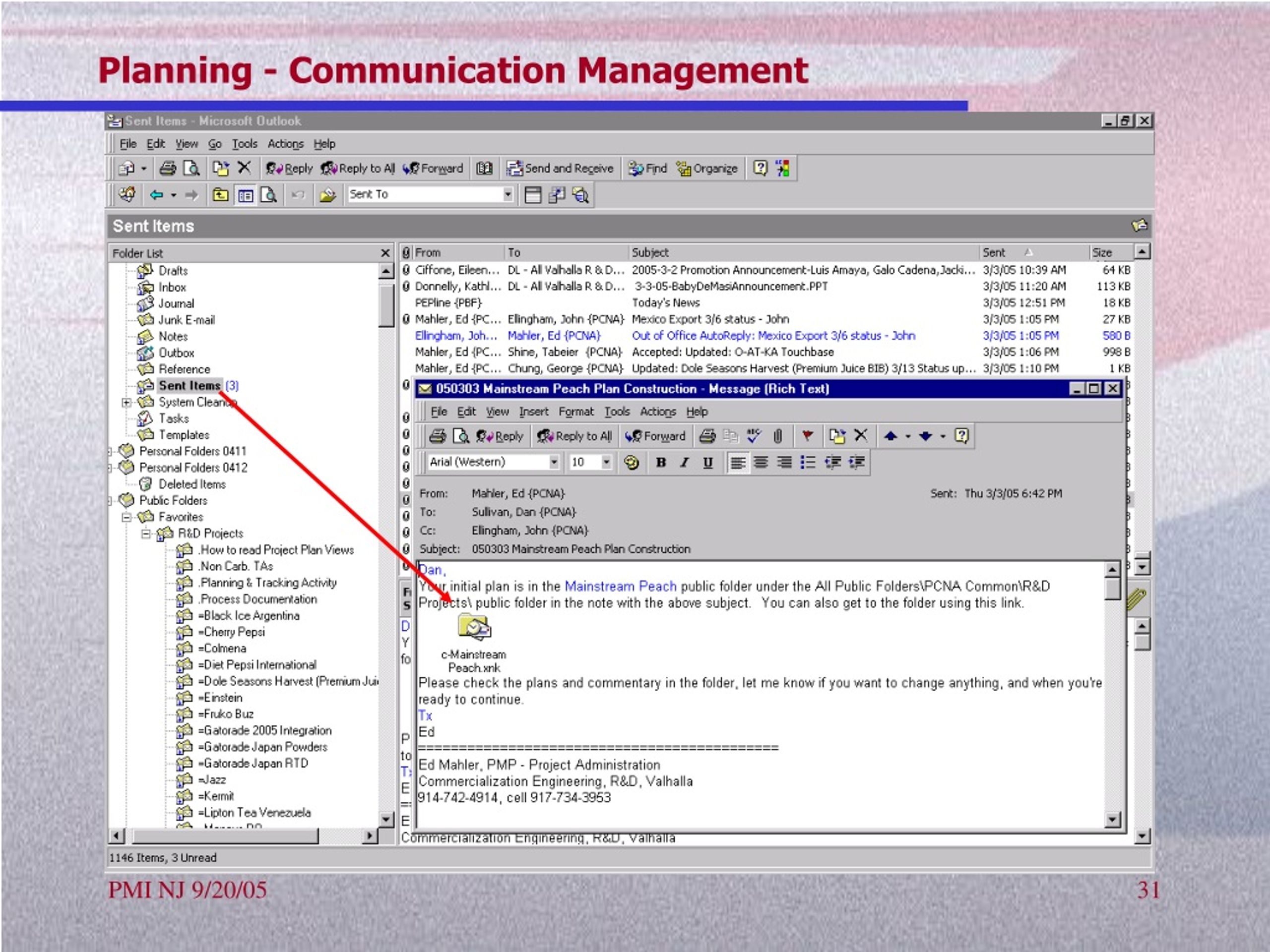Click the Outlook Today icon
Image resolution: width=1270 pixels, height=952 pixels.
coord(127,194)
